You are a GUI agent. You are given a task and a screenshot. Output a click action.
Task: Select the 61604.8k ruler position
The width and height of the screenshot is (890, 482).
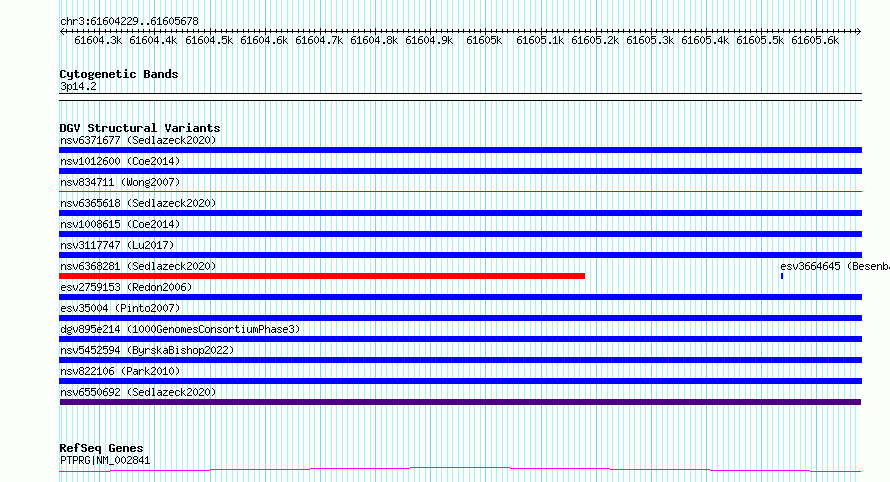374,40
